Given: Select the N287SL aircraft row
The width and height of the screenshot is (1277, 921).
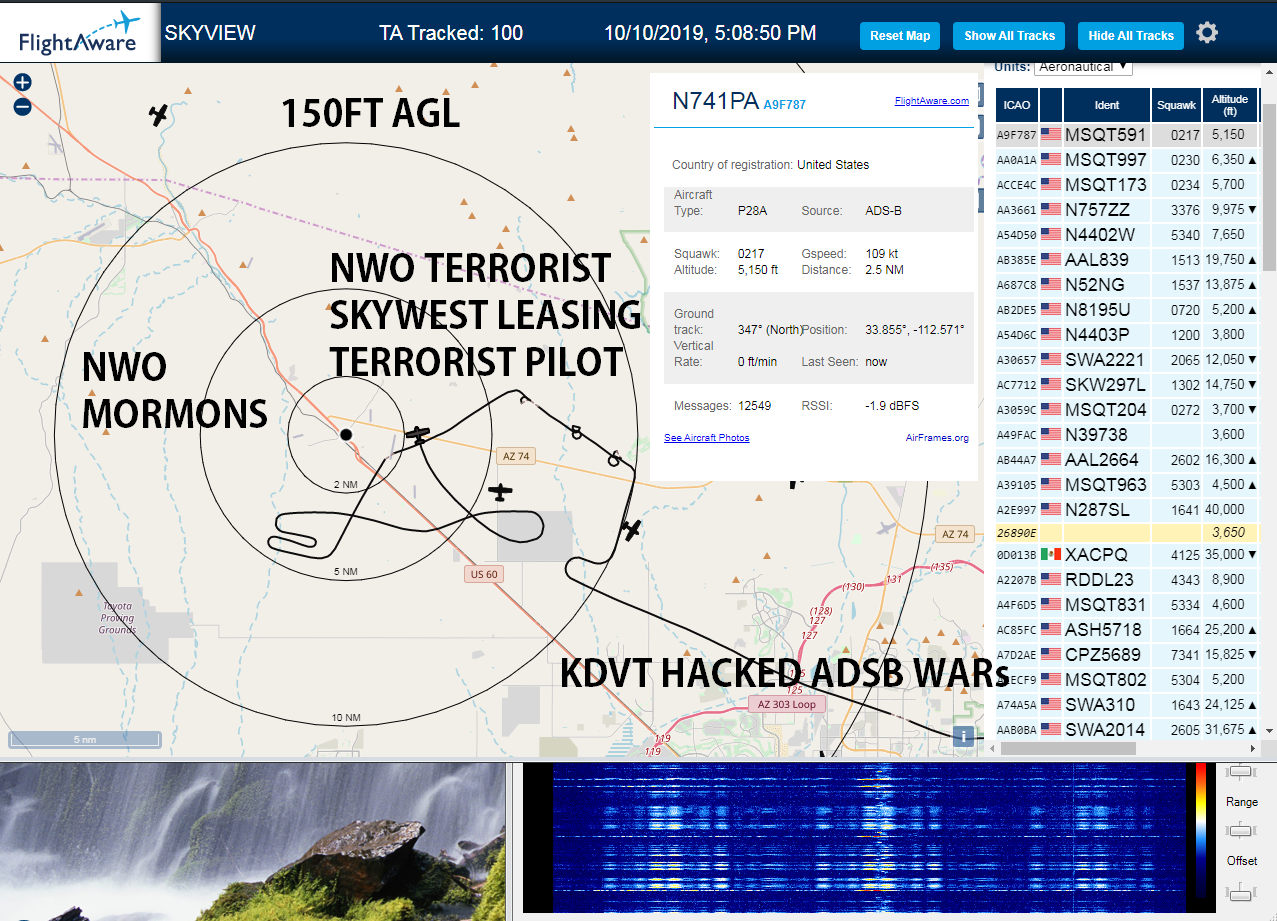Looking at the screenshot, I should click(x=1127, y=509).
